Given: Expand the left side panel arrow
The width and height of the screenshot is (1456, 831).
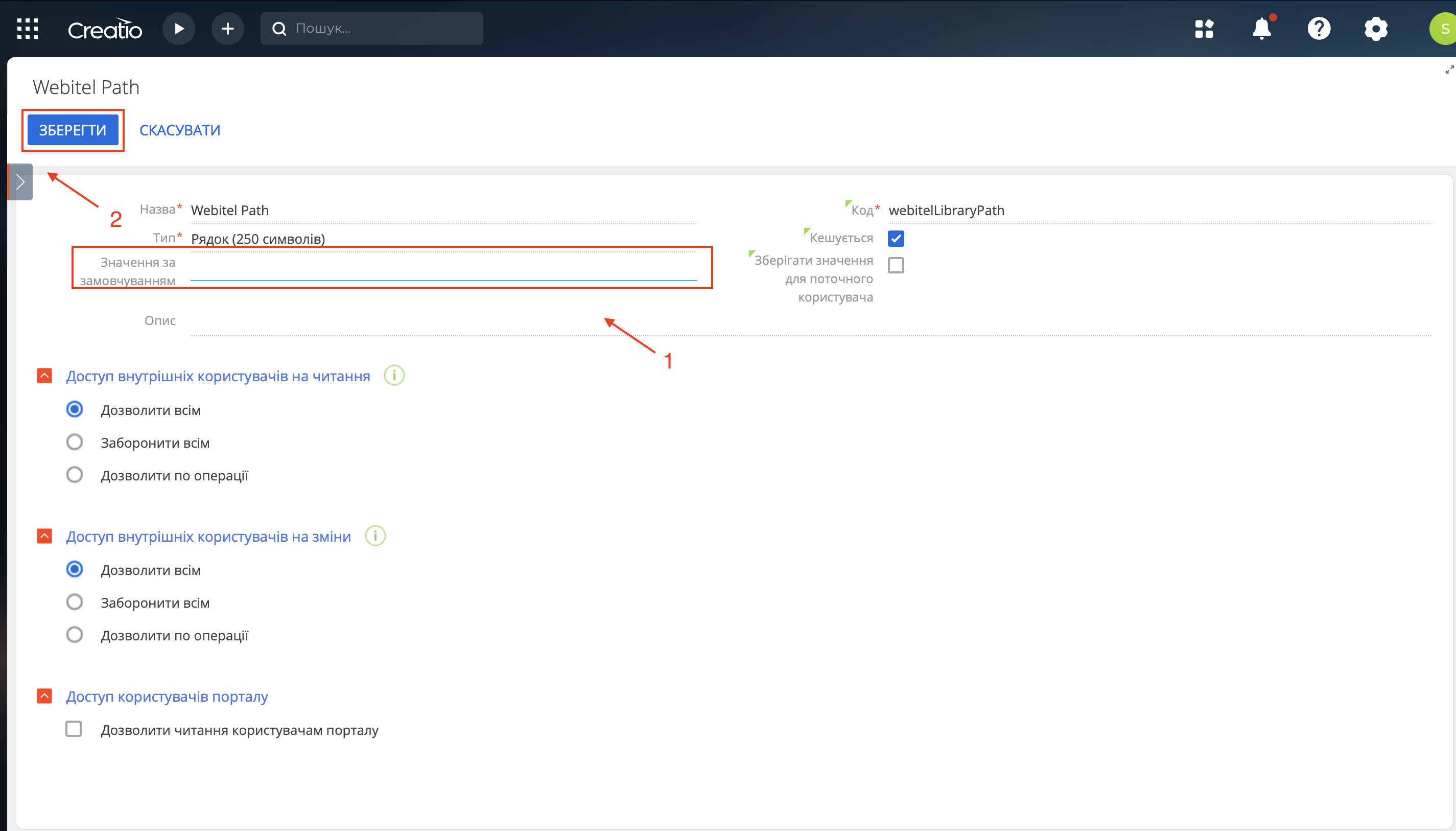Looking at the screenshot, I should [x=20, y=182].
